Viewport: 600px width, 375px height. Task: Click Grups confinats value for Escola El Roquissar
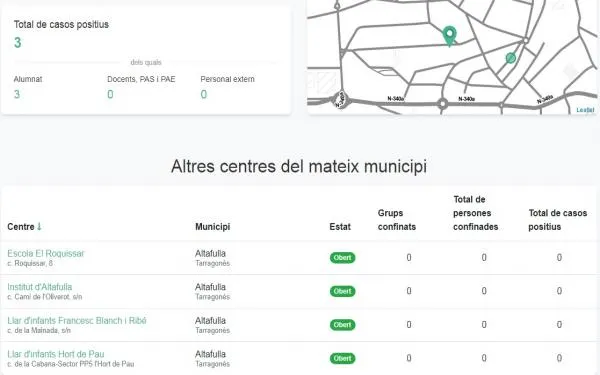coord(409,258)
